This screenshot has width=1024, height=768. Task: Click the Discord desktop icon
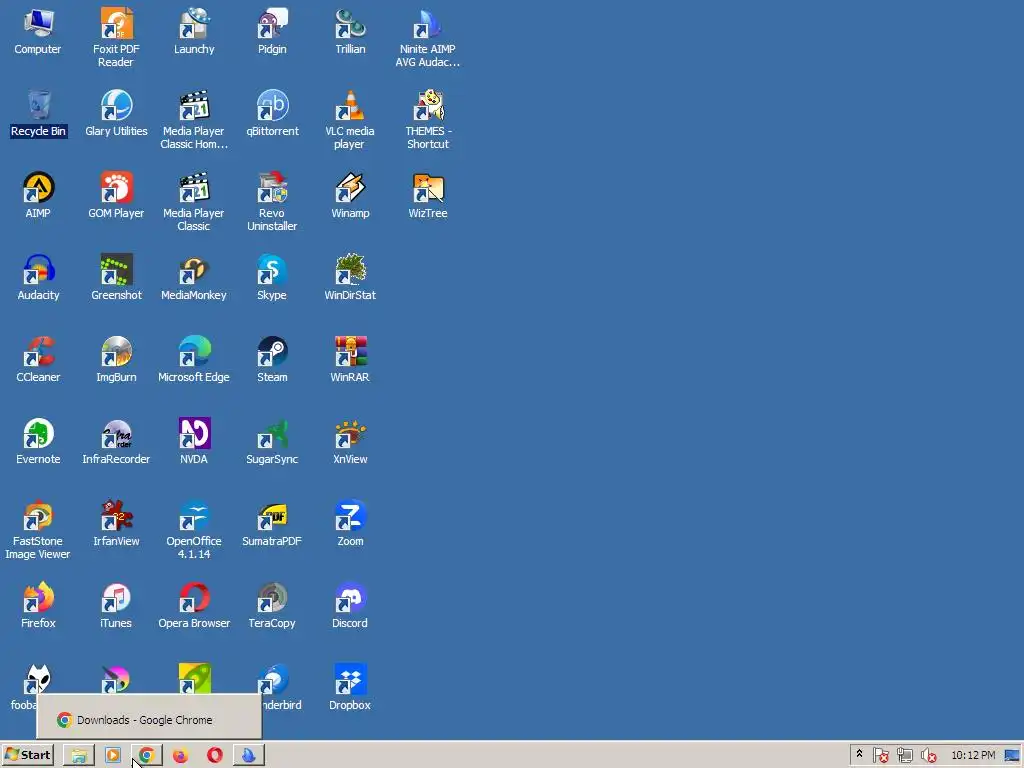pyautogui.click(x=350, y=606)
